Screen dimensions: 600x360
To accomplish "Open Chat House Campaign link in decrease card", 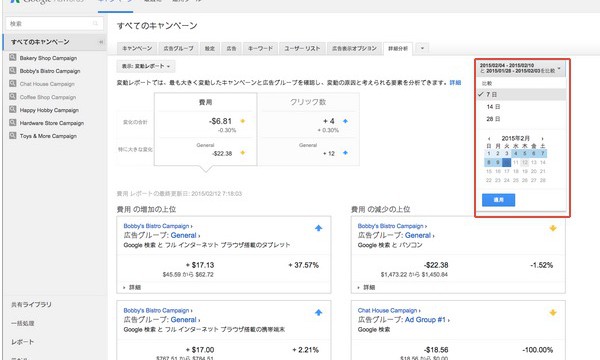I will [x=387, y=310].
